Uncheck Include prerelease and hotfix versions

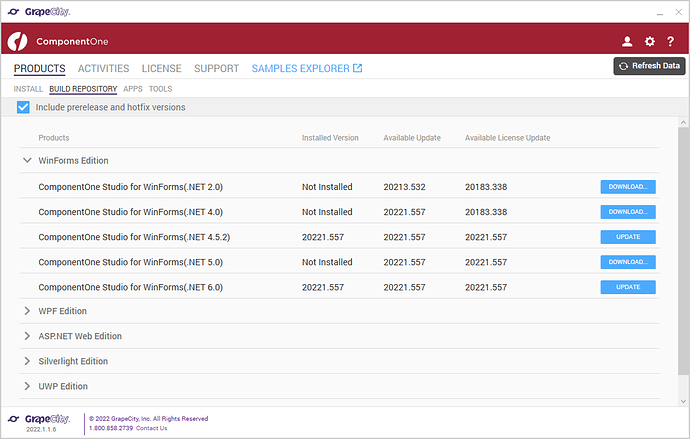pos(23,107)
